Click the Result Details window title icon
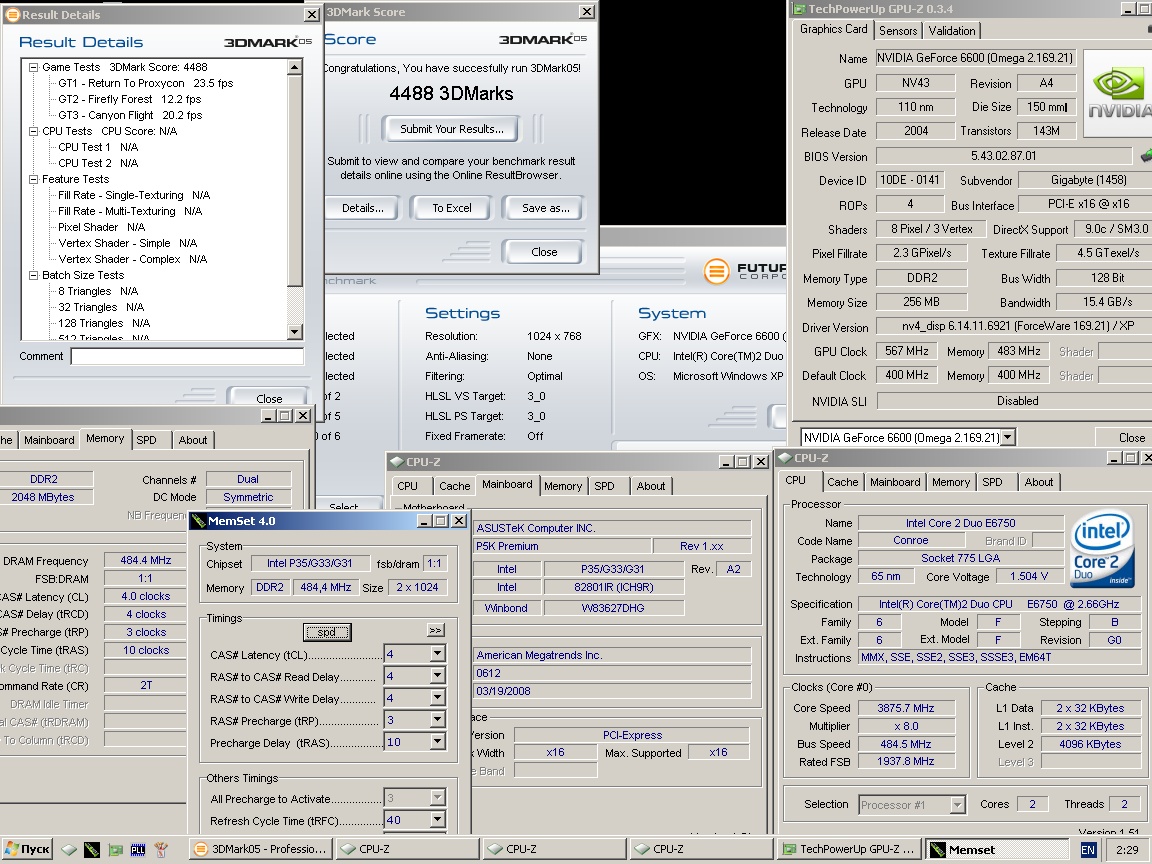 [12, 14]
